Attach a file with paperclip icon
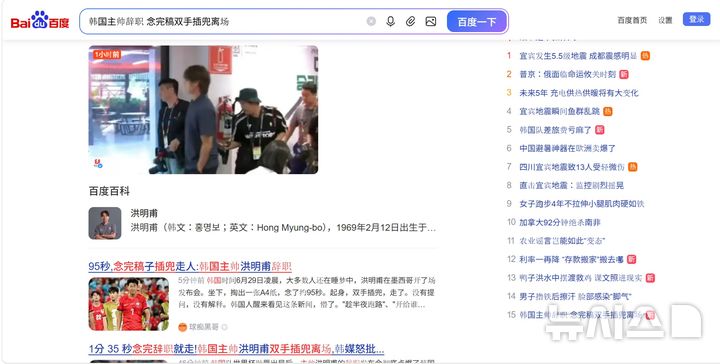 (411, 21)
